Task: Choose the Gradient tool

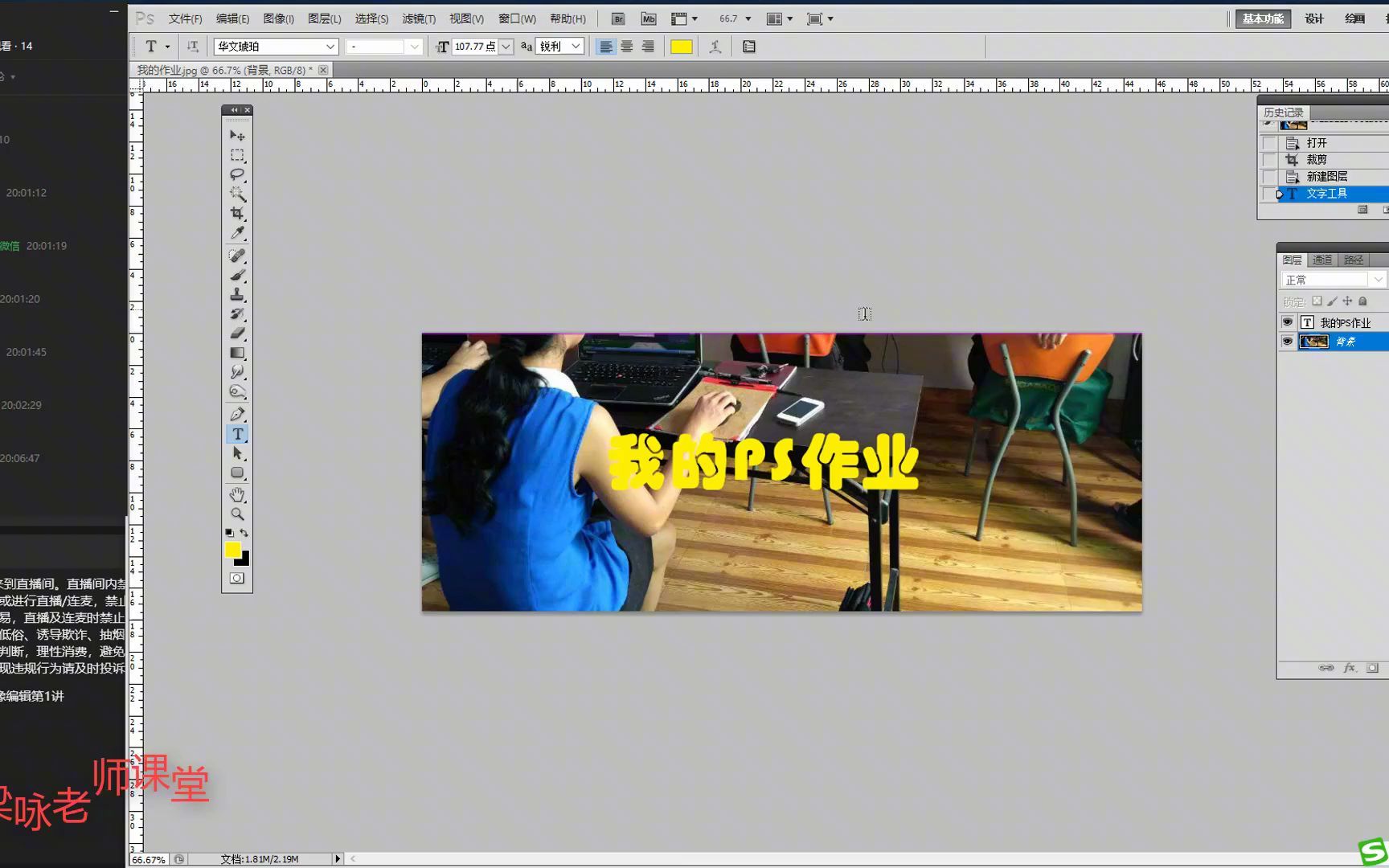Action: (x=237, y=353)
